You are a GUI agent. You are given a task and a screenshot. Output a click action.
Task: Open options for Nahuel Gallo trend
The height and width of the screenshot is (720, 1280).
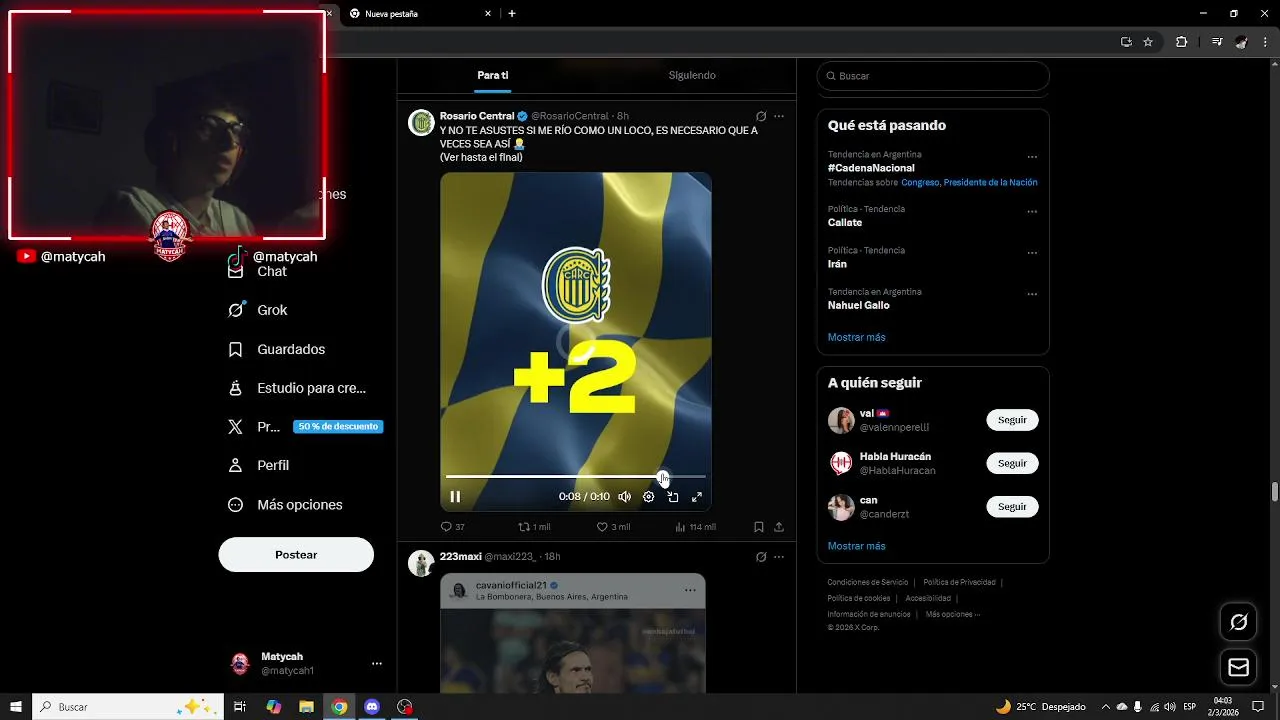click(1032, 294)
